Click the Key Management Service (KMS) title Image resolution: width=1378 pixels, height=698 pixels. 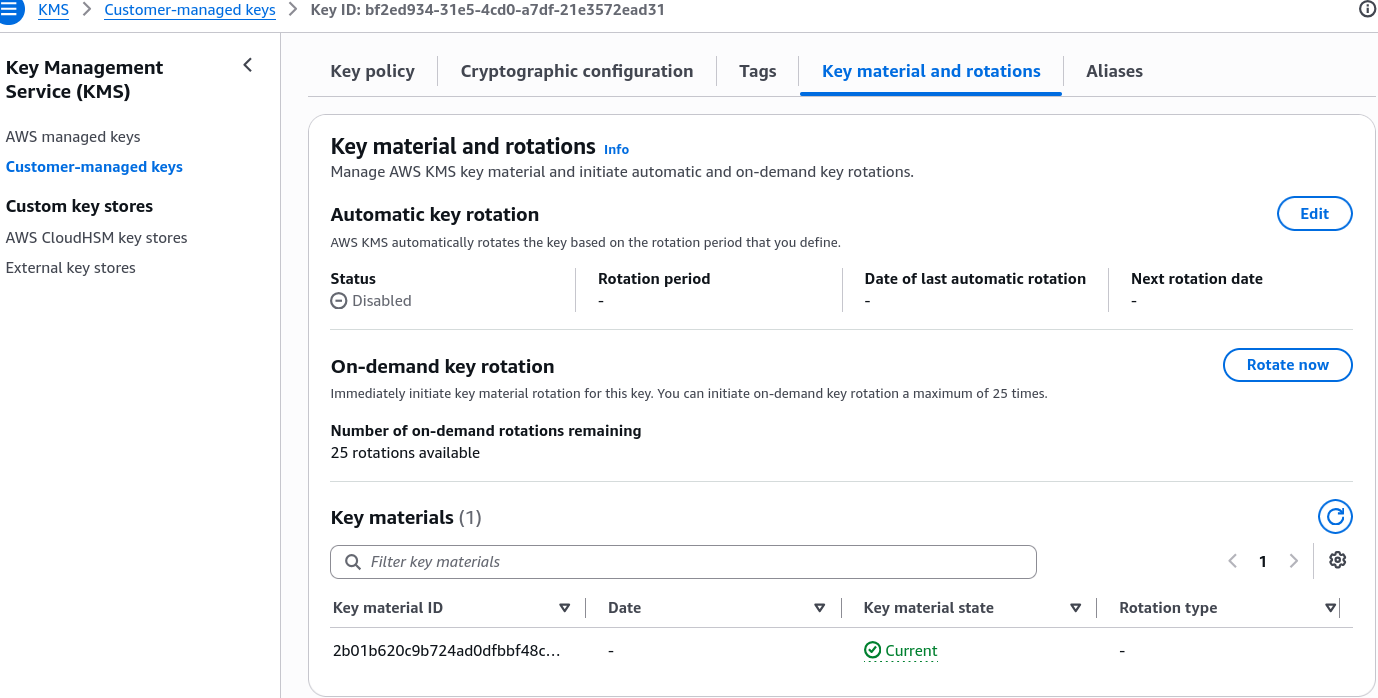tap(84, 79)
